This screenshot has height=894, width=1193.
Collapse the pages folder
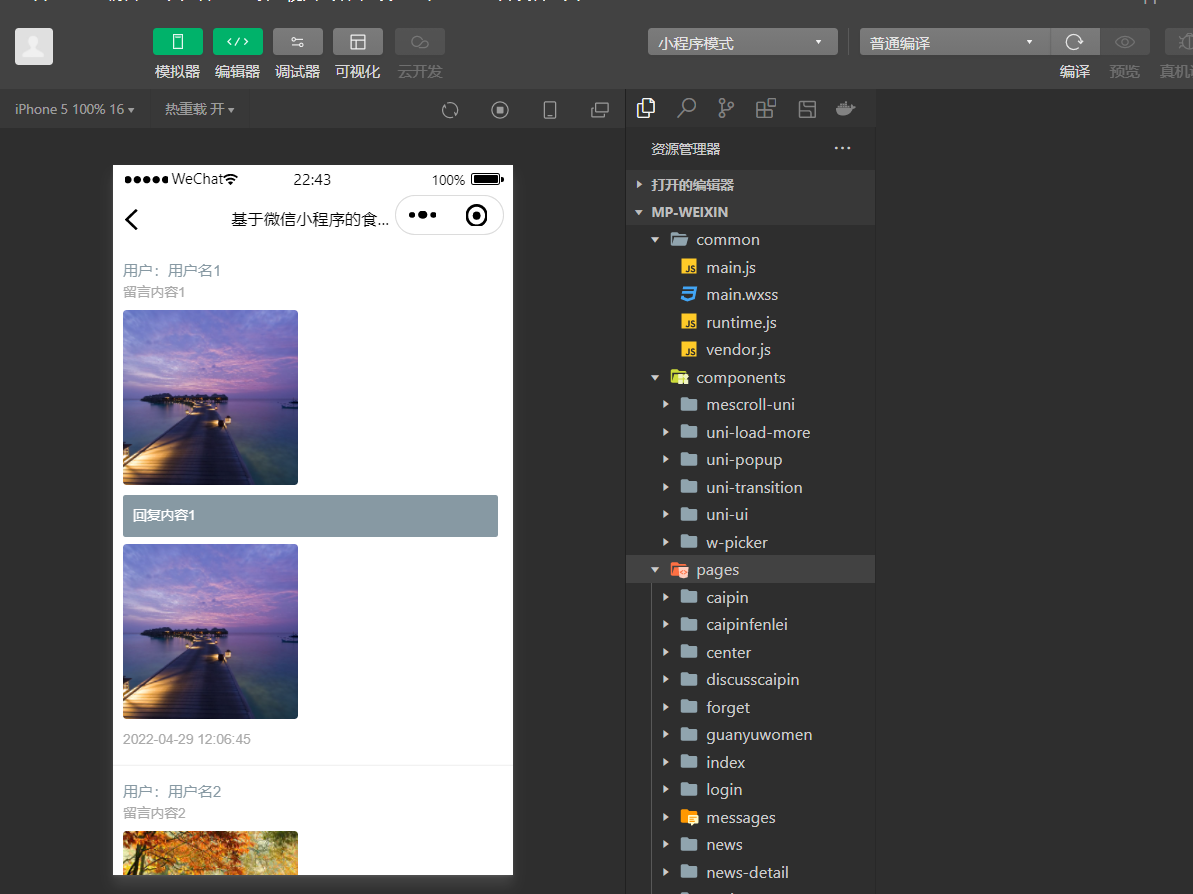tap(750, 570)
